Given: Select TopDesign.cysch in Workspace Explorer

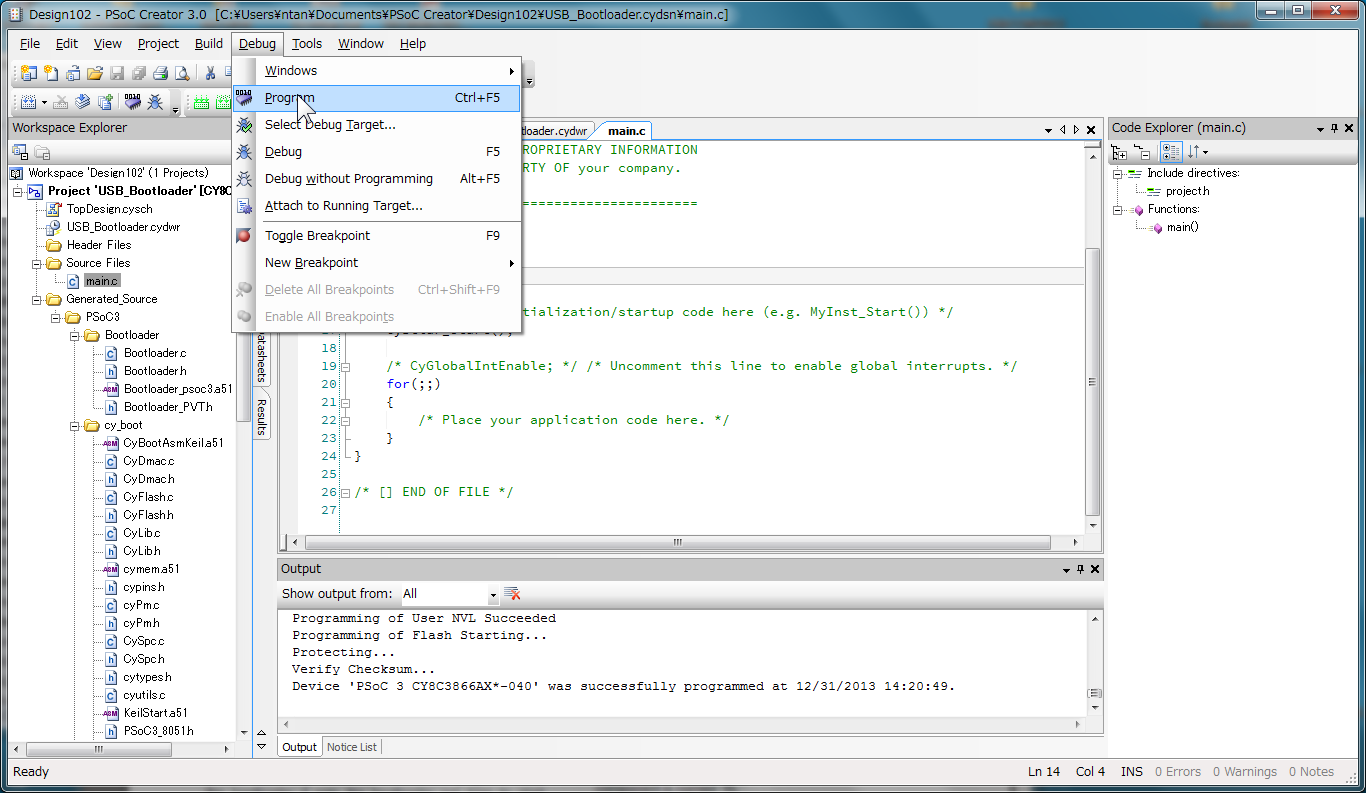Looking at the screenshot, I should pos(110,209).
